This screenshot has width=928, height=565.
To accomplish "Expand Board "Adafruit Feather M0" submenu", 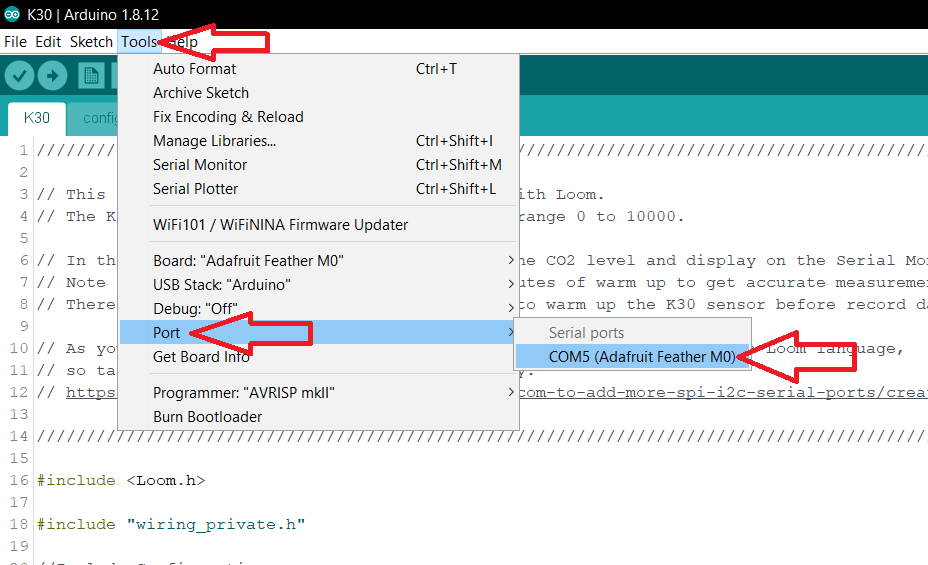I will click(318, 261).
